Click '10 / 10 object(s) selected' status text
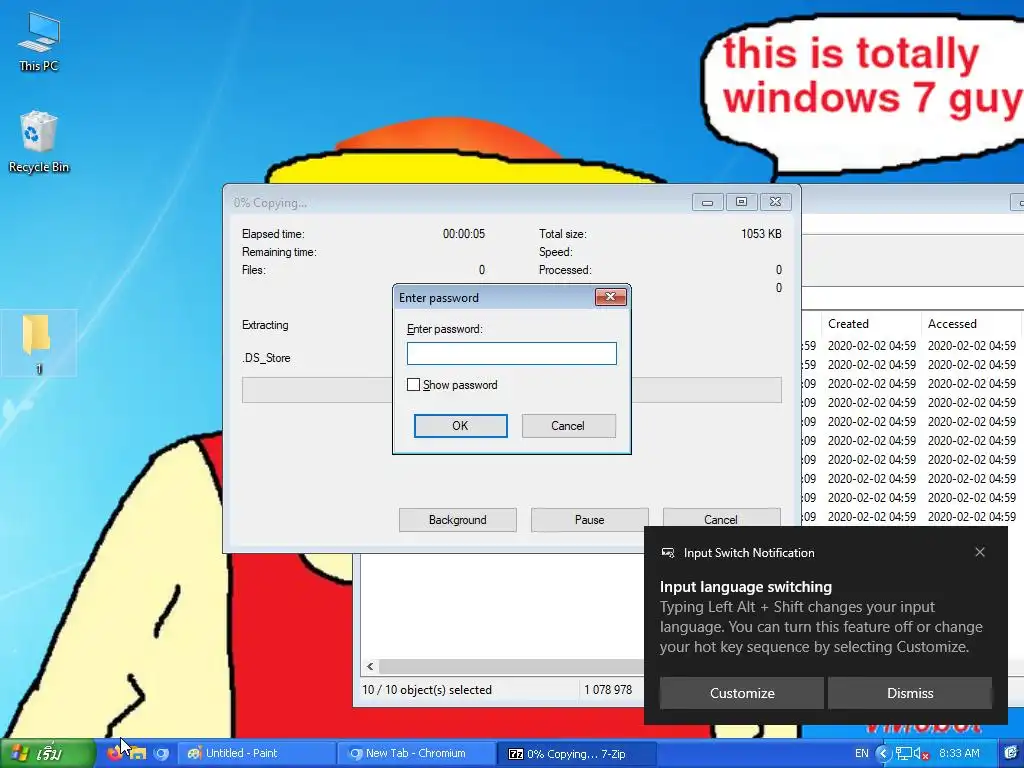The image size is (1024, 768). click(x=427, y=690)
